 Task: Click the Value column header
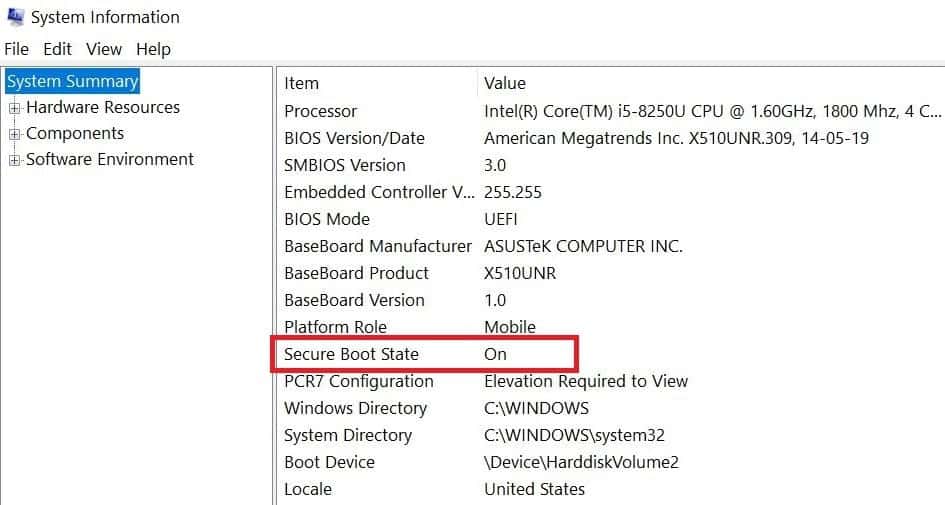click(505, 83)
